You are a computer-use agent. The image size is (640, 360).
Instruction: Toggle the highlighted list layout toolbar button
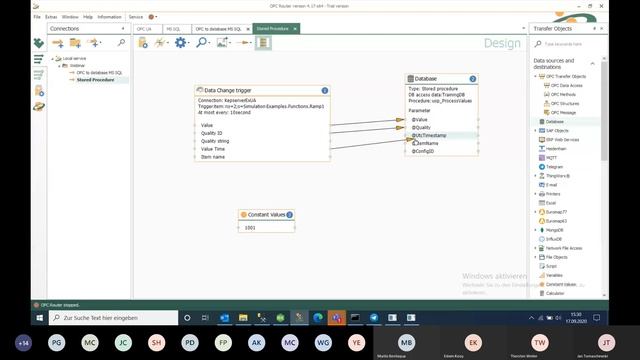263,42
